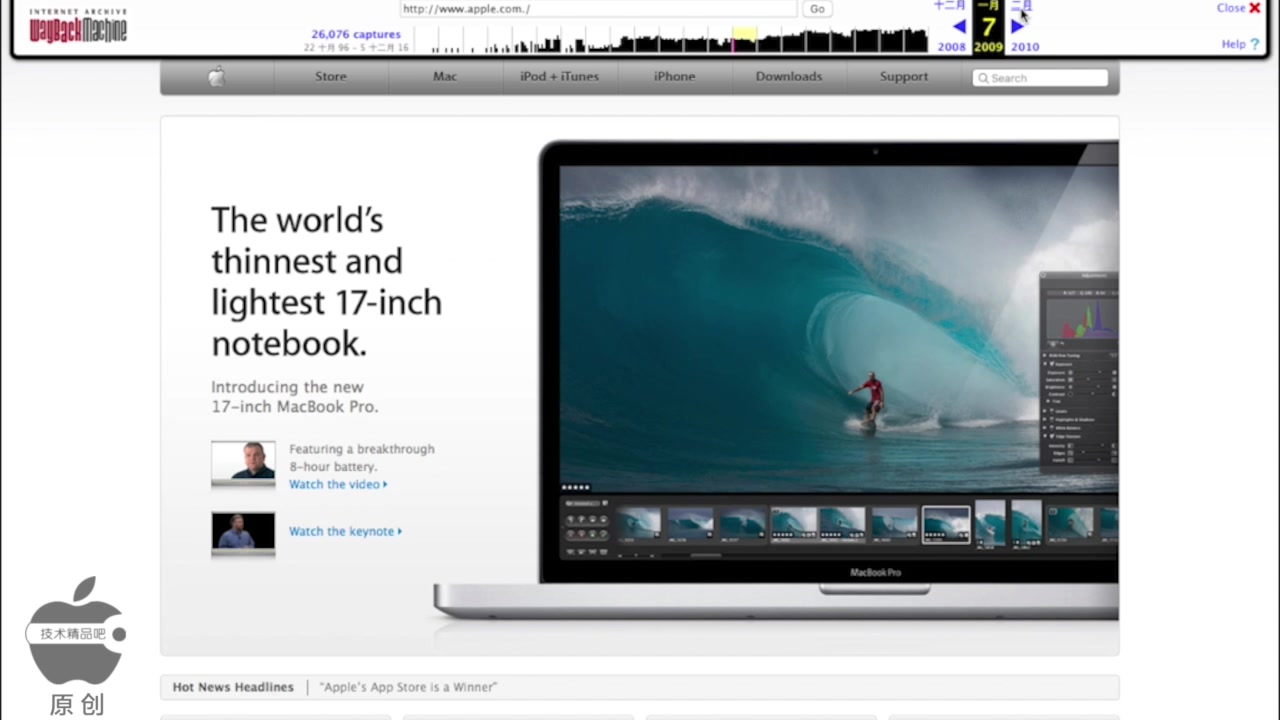1280x720 pixels.
Task: Click the previous month link above the date
Action: 950,6
